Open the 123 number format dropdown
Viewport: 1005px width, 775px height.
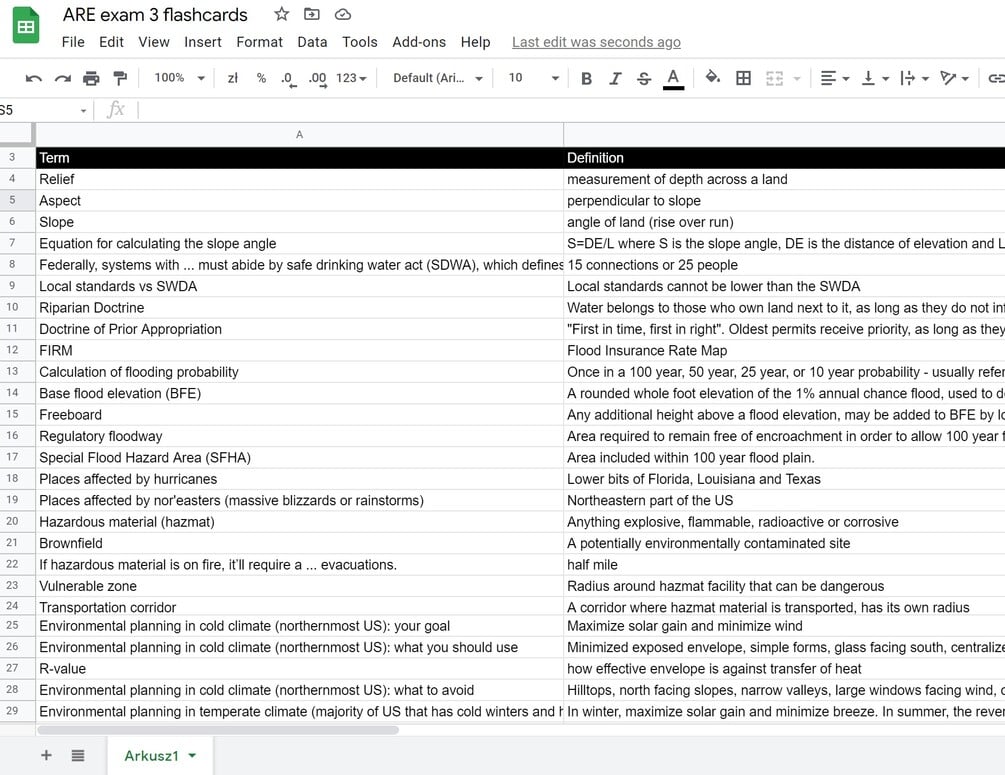coord(351,78)
